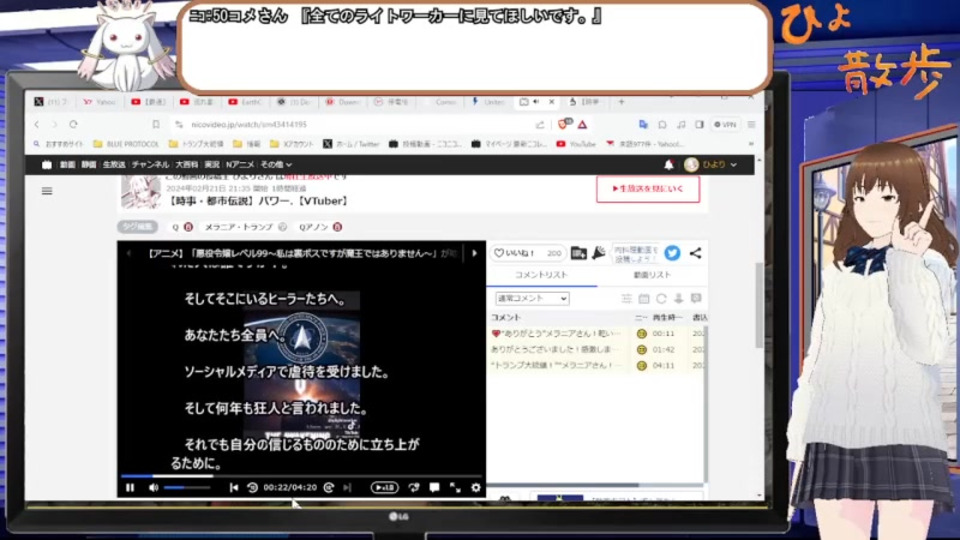Pause the video playback
The height and width of the screenshot is (540, 960).
[130, 488]
